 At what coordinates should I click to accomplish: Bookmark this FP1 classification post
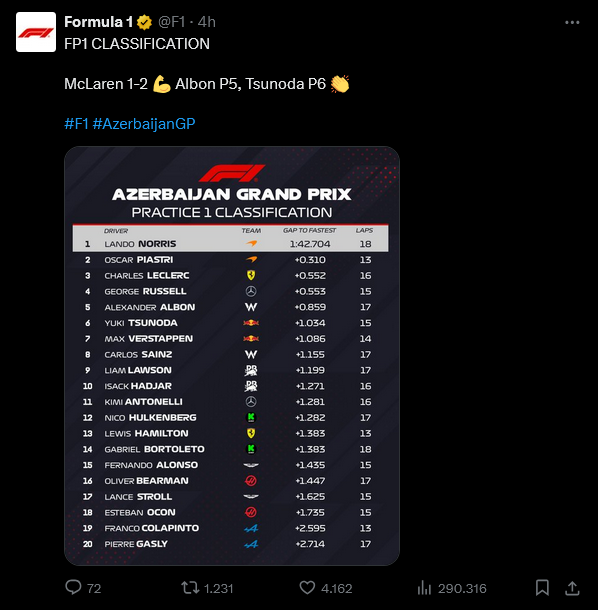point(542,587)
